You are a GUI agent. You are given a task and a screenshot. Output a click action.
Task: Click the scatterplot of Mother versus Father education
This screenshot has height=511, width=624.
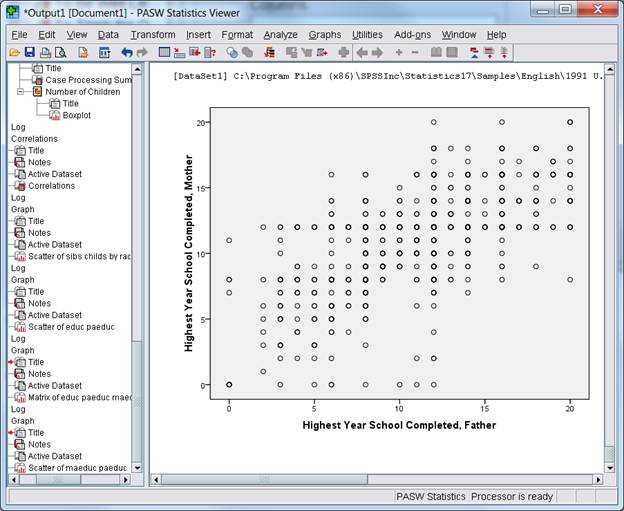[400, 253]
